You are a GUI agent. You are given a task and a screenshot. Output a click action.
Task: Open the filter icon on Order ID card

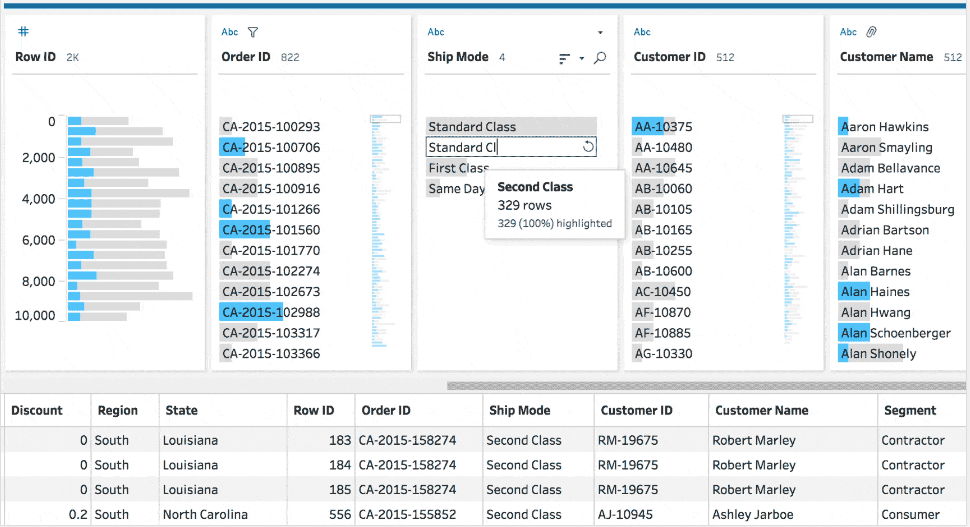(253, 32)
